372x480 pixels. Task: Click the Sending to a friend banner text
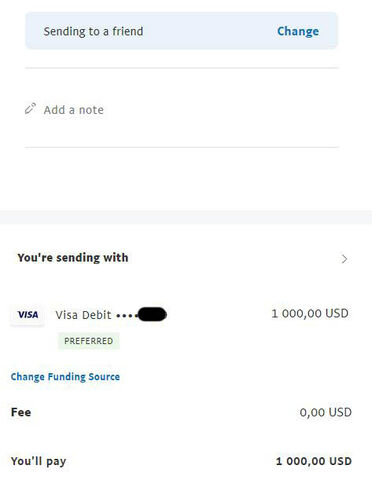[x=93, y=31]
